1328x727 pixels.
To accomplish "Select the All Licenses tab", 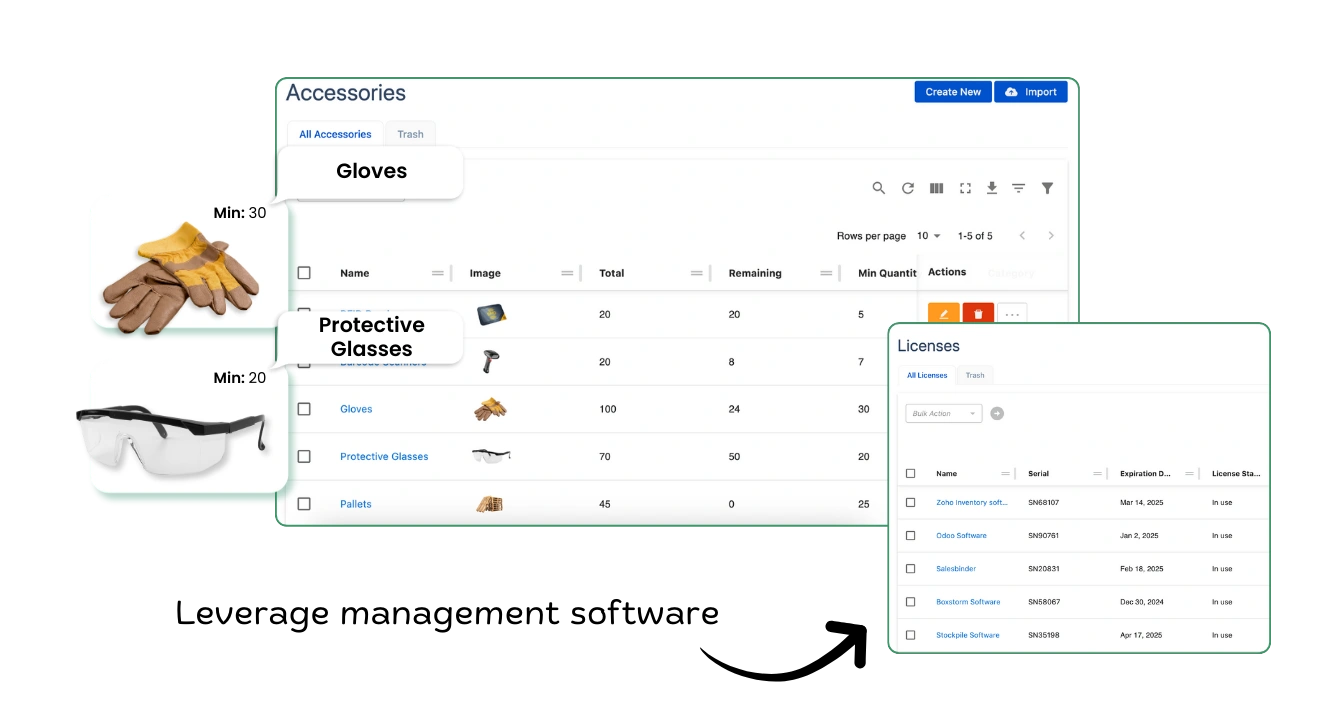I will point(926,376).
